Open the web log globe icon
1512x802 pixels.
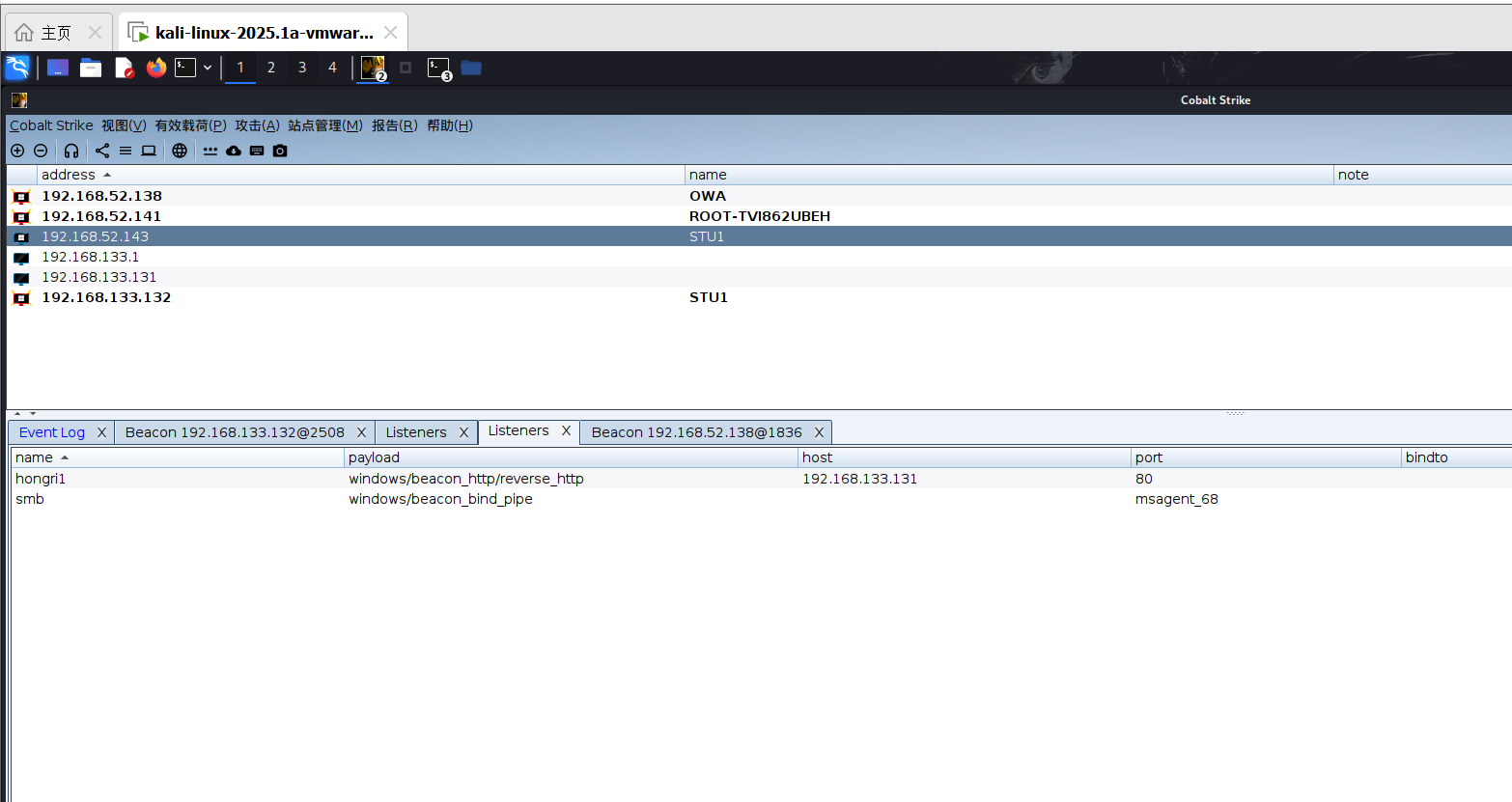[x=180, y=151]
